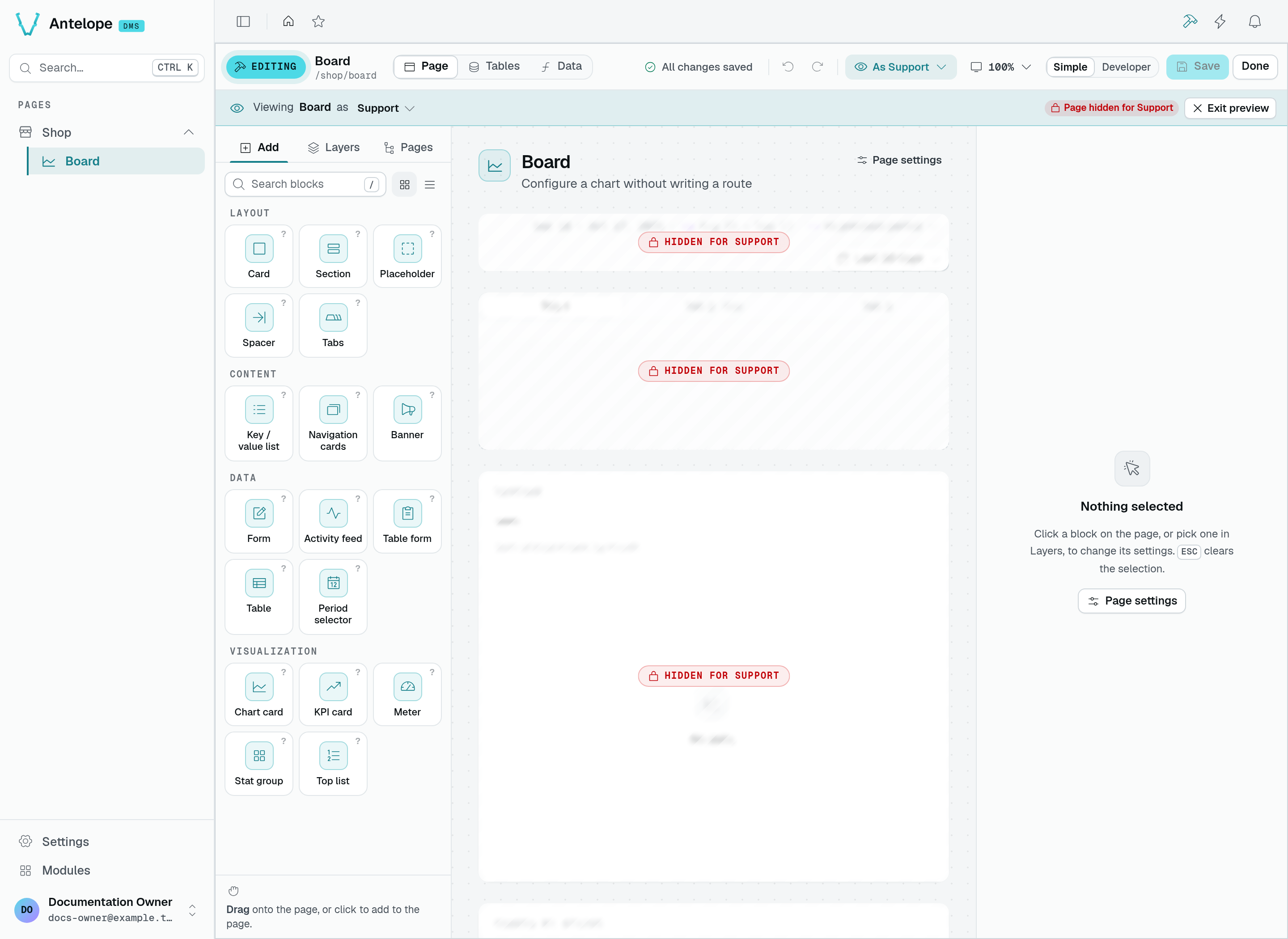1288x939 pixels.
Task: Show help for the Table block
Action: (284, 568)
